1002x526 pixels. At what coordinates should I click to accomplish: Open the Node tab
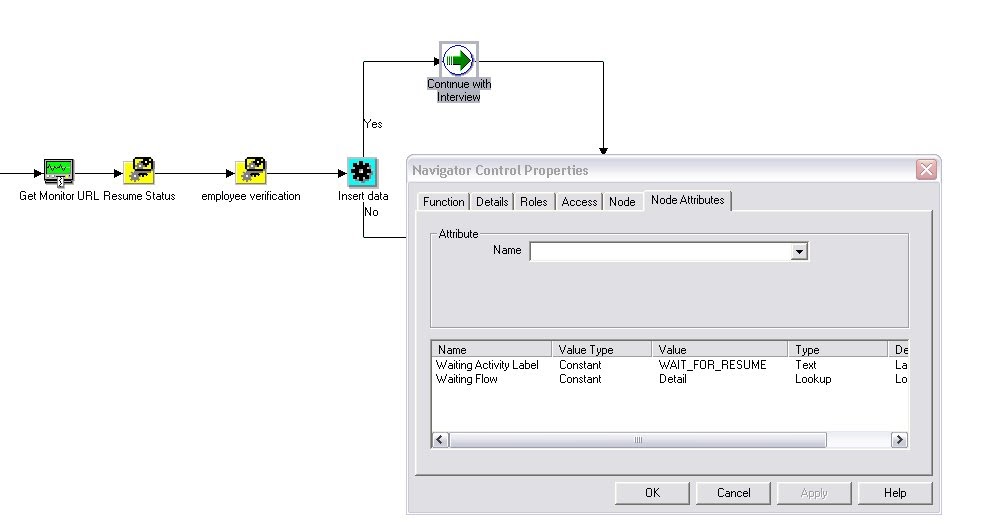tap(622, 202)
